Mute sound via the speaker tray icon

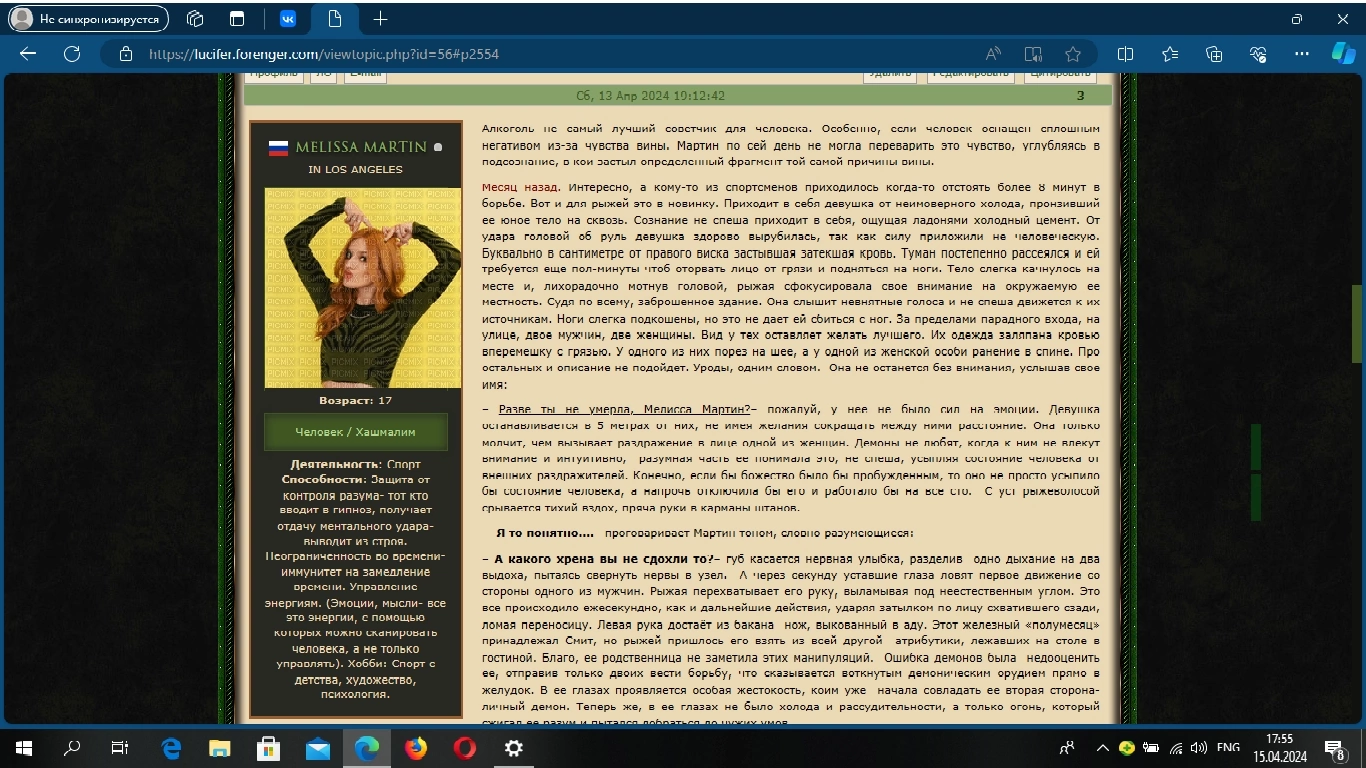1199,748
